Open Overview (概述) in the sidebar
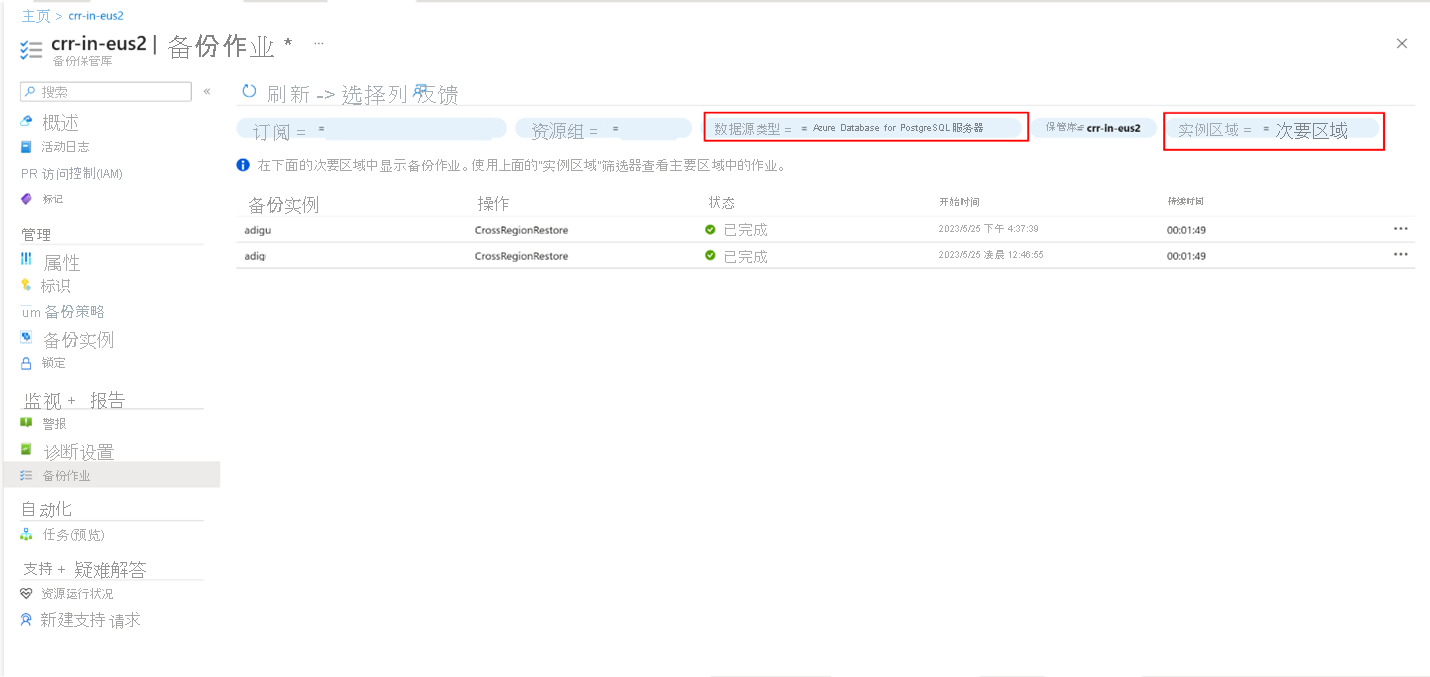1430x677 pixels. pyautogui.click(x=60, y=122)
